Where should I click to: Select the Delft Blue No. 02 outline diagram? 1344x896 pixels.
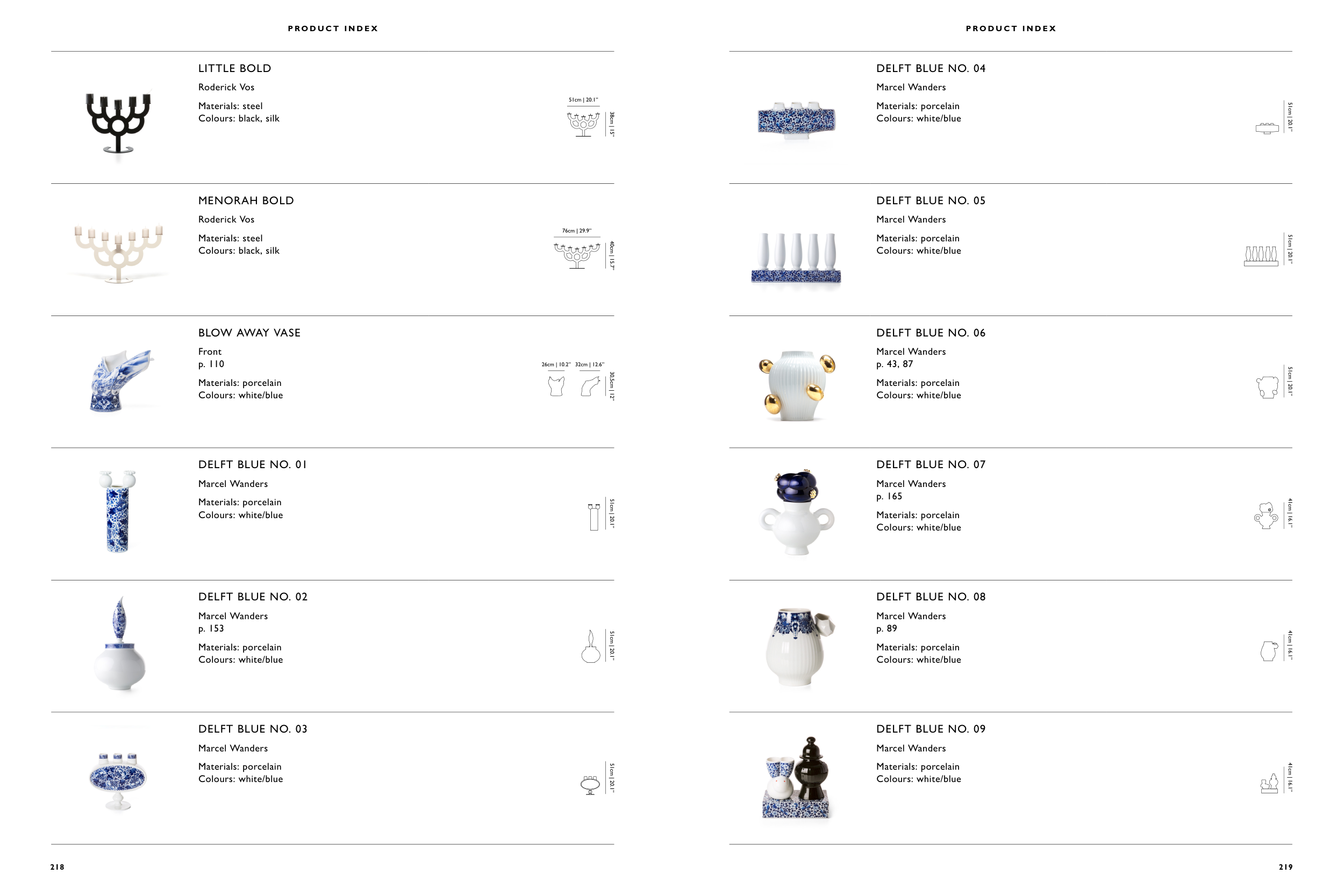tap(590, 647)
